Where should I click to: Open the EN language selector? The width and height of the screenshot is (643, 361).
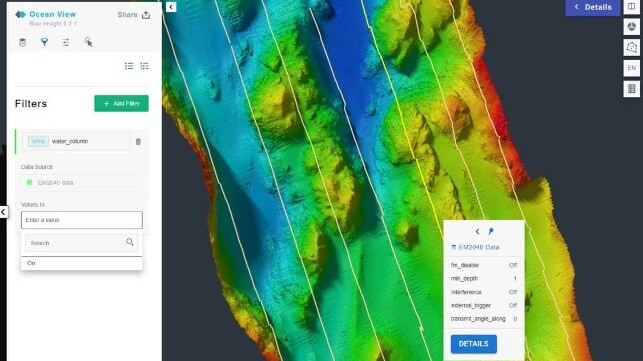[632, 68]
